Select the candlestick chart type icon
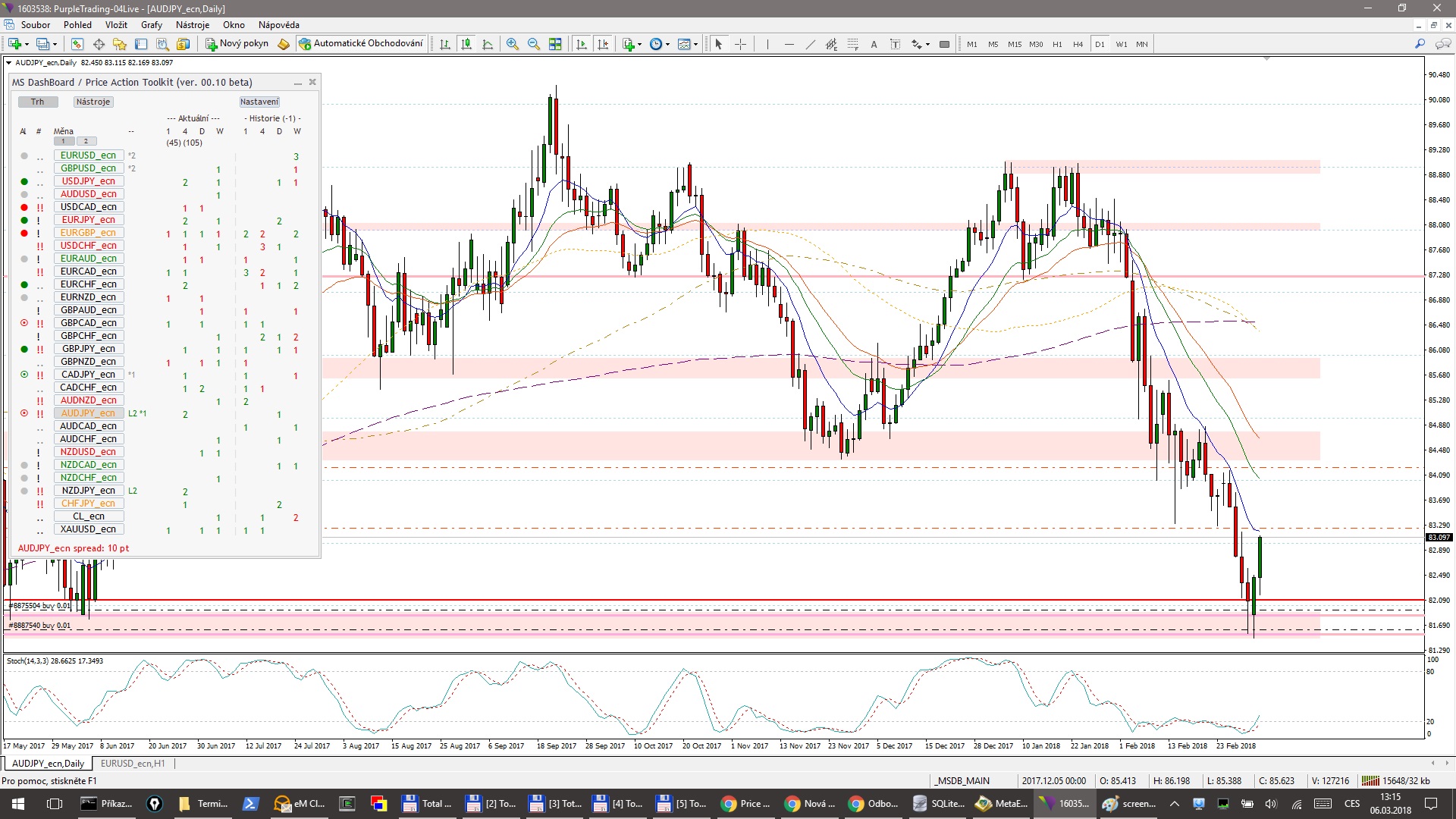This screenshot has height=819, width=1456. (466, 44)
